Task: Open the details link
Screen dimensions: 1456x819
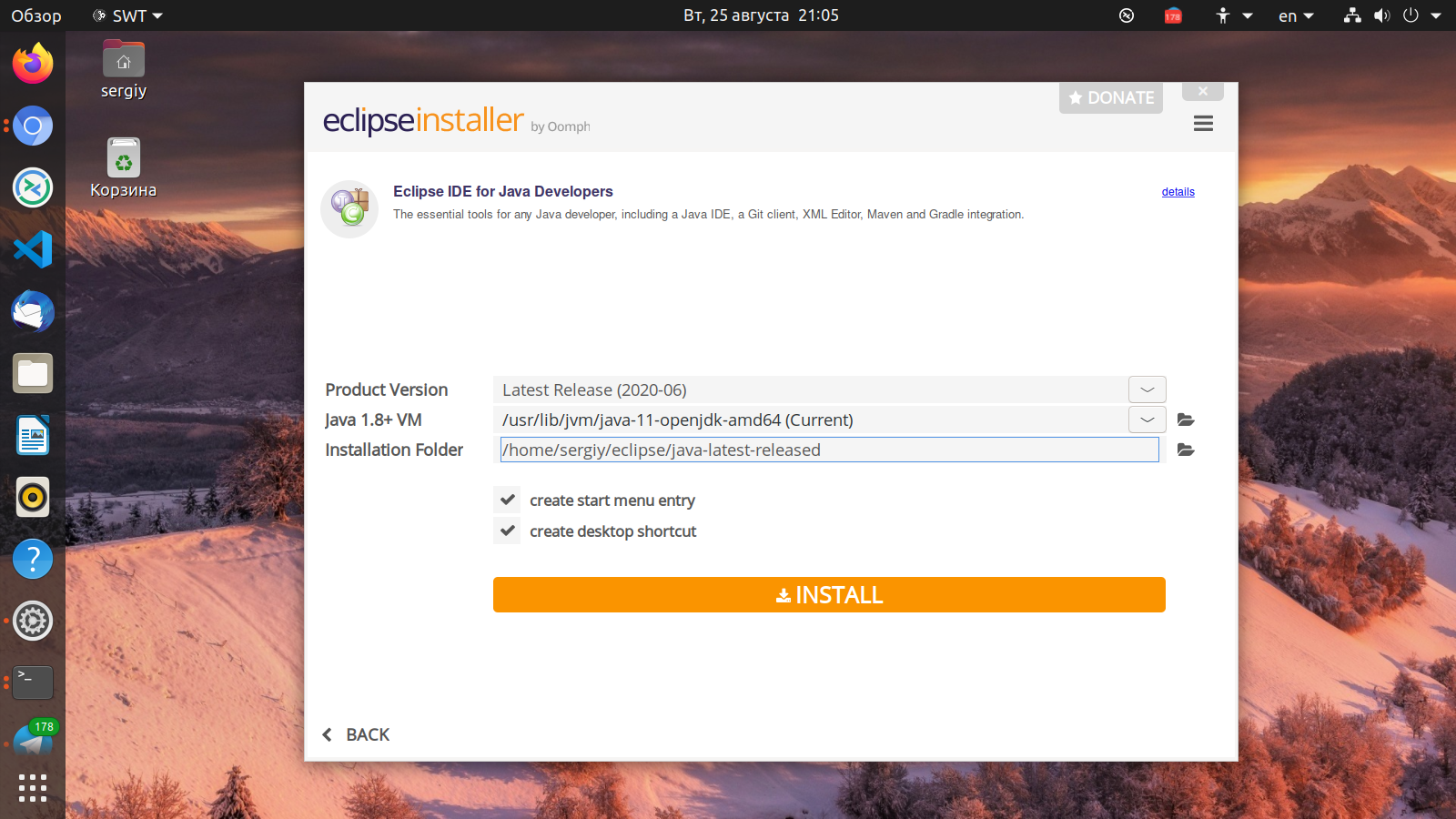Action: (x=1178, y=192)
